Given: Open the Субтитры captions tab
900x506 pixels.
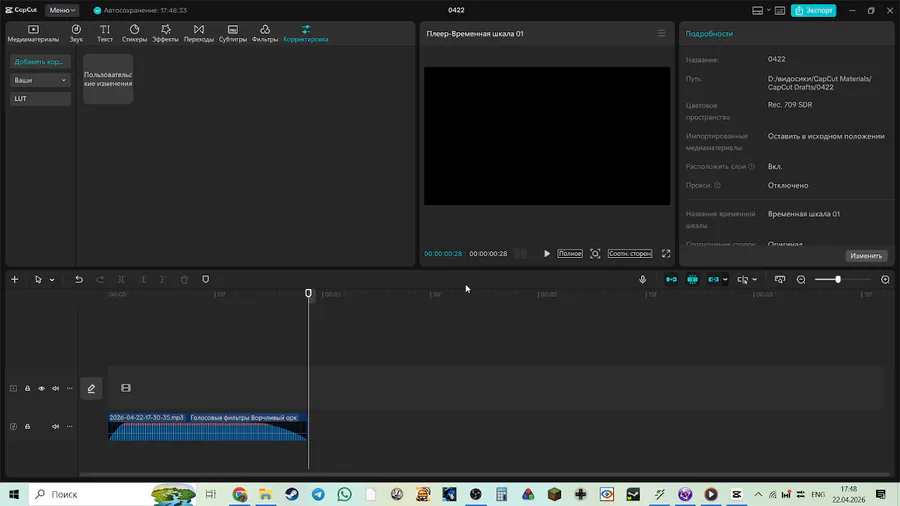Looking at the screenshot, I should 232,33.
